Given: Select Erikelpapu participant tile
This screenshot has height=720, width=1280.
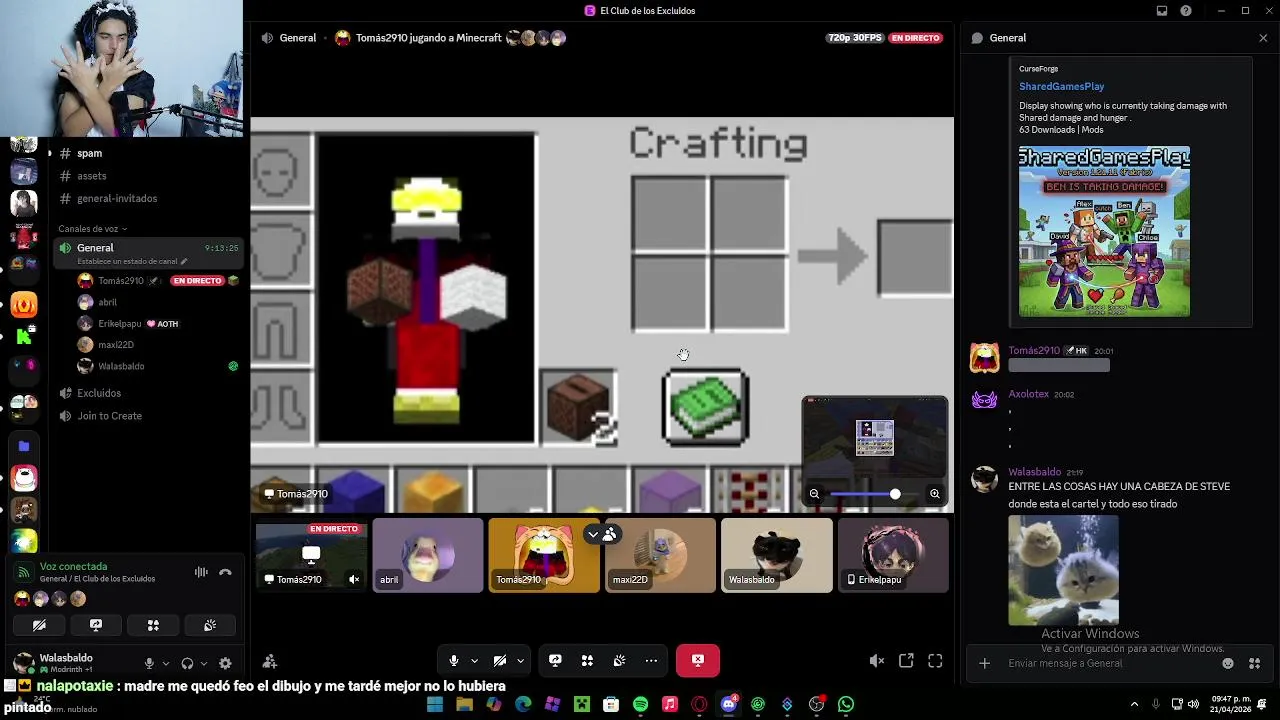Looking at the screenshot, I should pyautogui.click(x=893, y=555).
